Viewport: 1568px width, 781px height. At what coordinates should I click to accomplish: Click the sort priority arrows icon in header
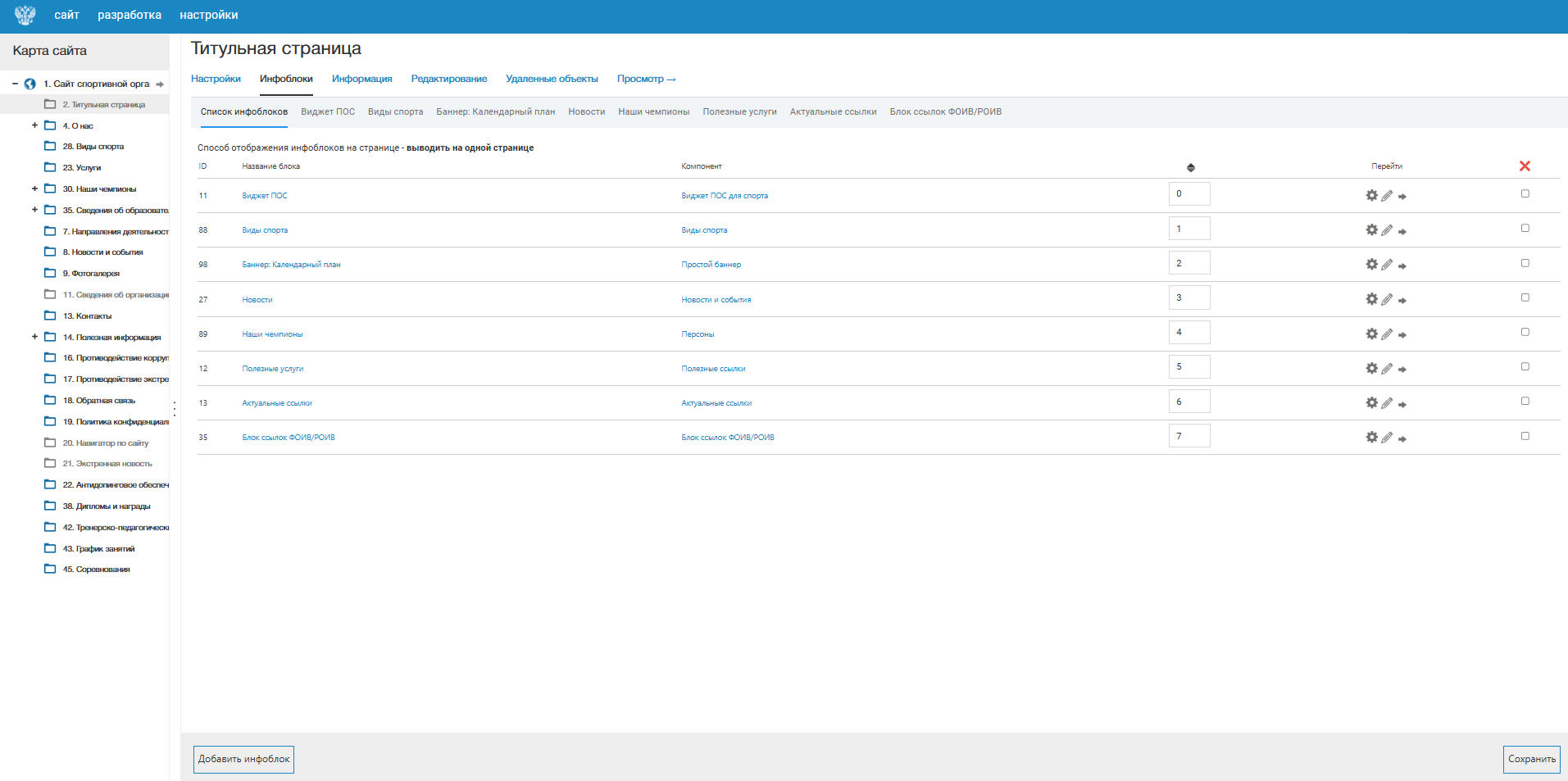[1190, 167]
